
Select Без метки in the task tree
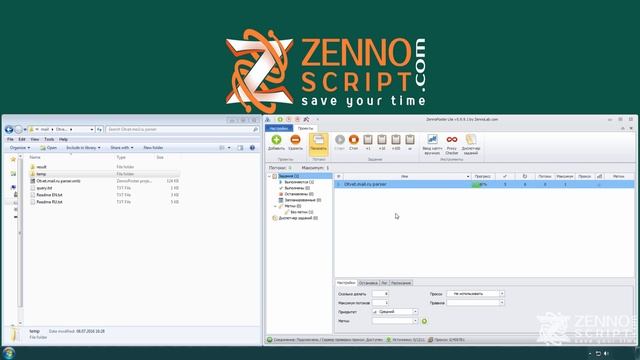[x=302, y=212]
